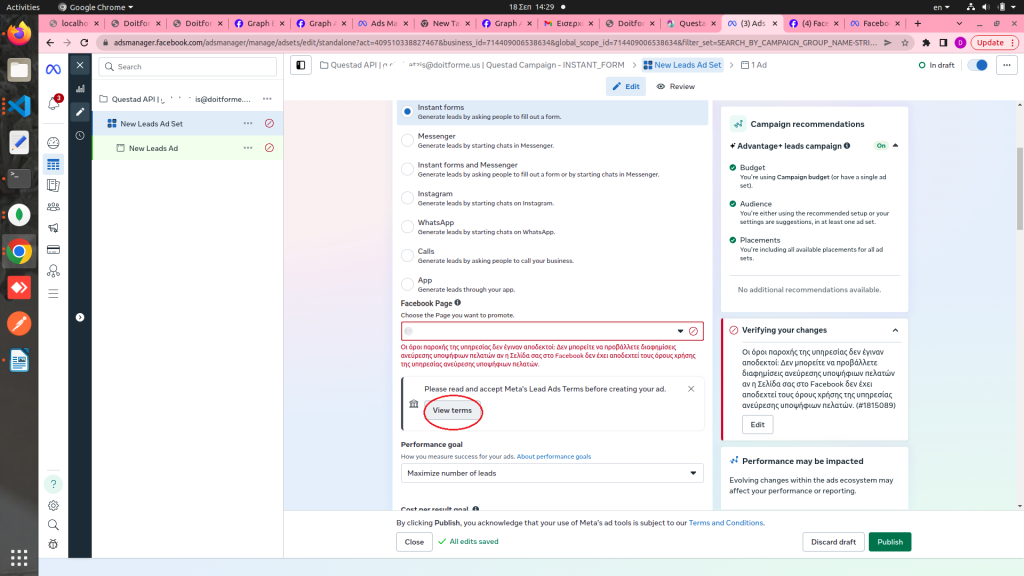The height and width of the screenshot is (576, 1024).
Task: Select the Messenger lead method radio
Action: (407, 140)
